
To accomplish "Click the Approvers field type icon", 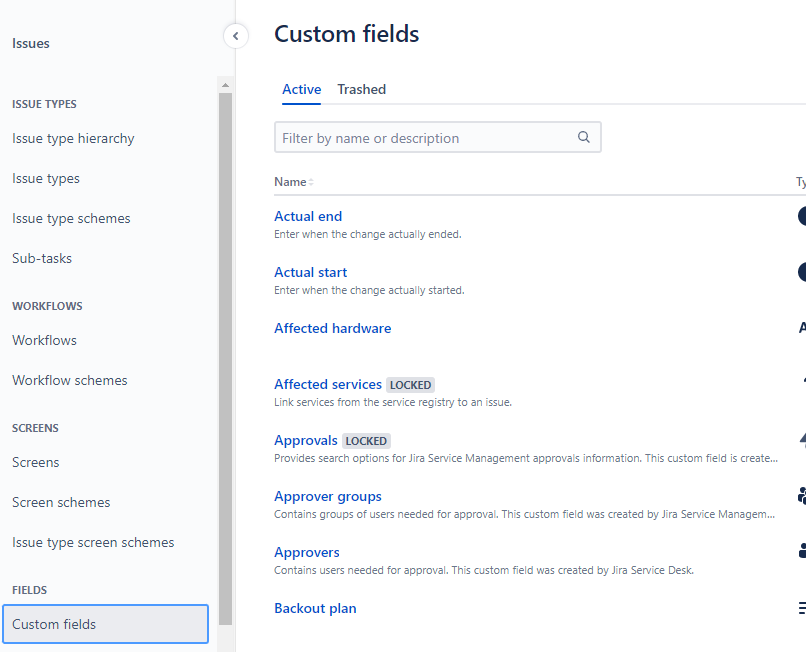I will click(801, 550).
